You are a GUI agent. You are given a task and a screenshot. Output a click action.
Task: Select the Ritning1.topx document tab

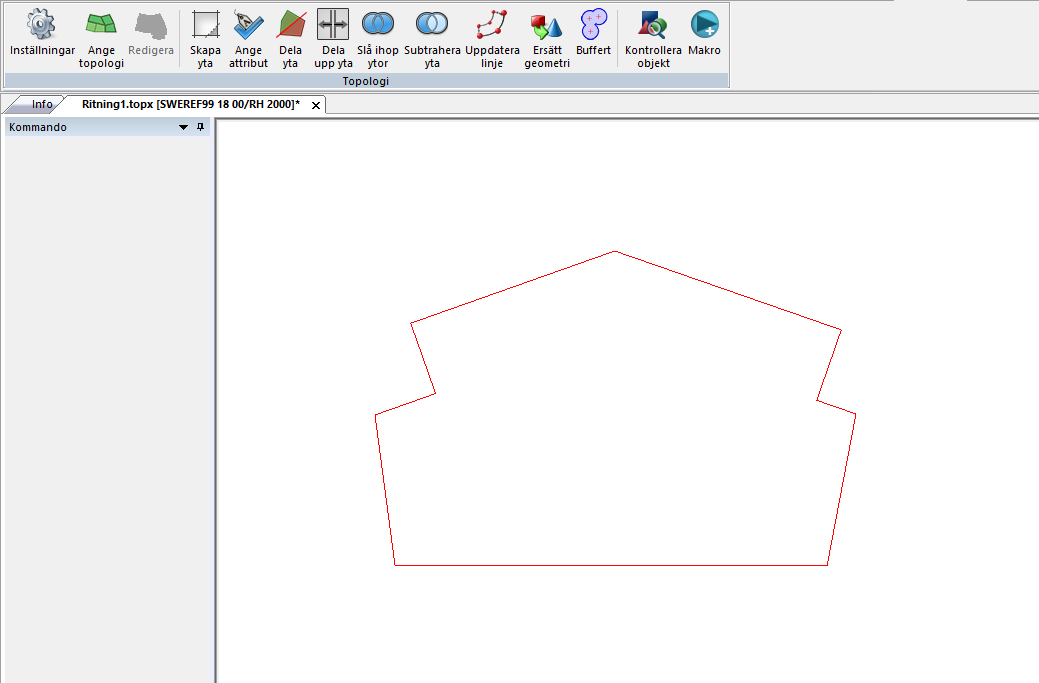click(x=190, y=104)
